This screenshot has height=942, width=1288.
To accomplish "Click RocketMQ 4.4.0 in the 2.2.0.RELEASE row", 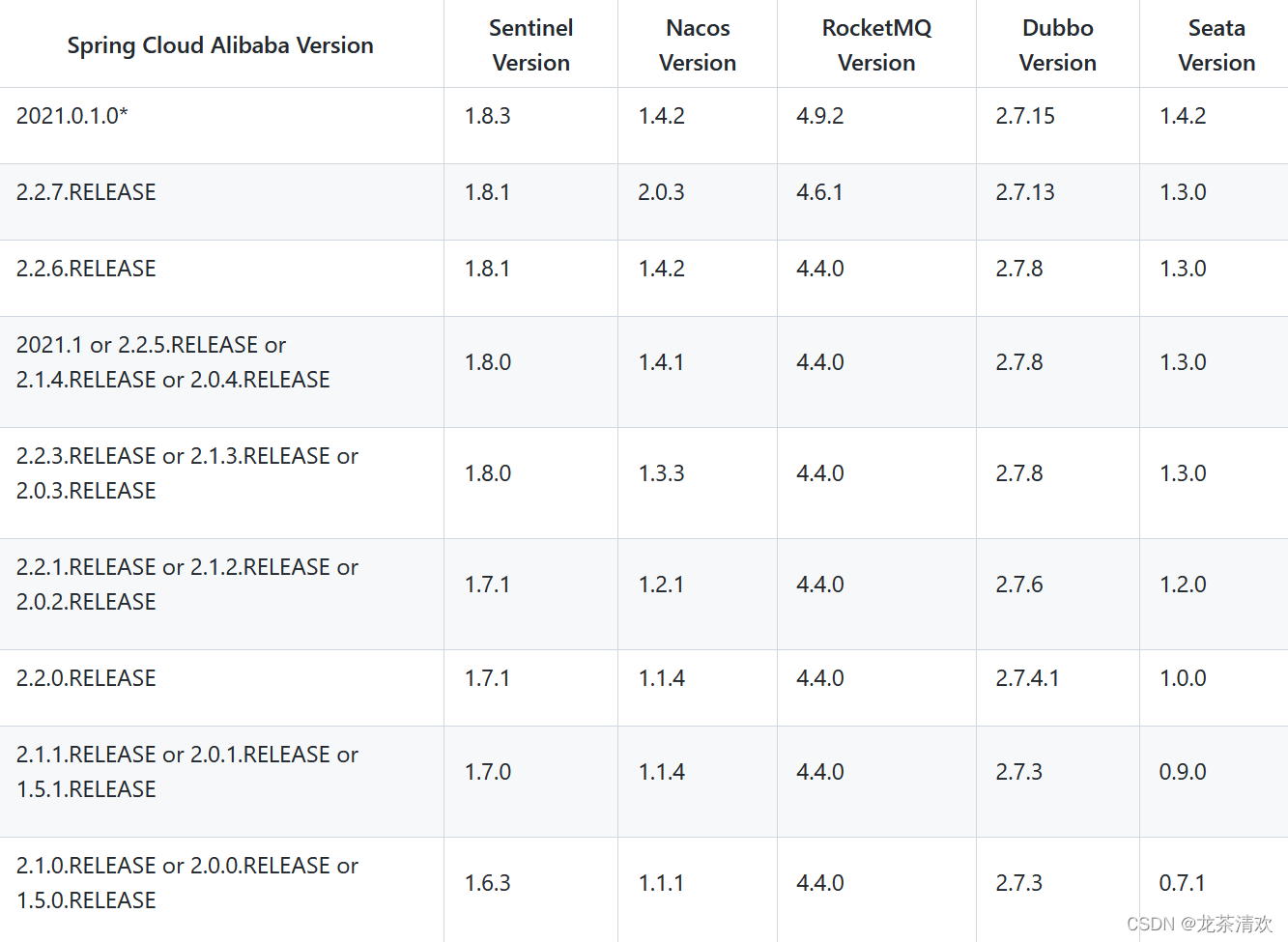I will tap(820, 678).
